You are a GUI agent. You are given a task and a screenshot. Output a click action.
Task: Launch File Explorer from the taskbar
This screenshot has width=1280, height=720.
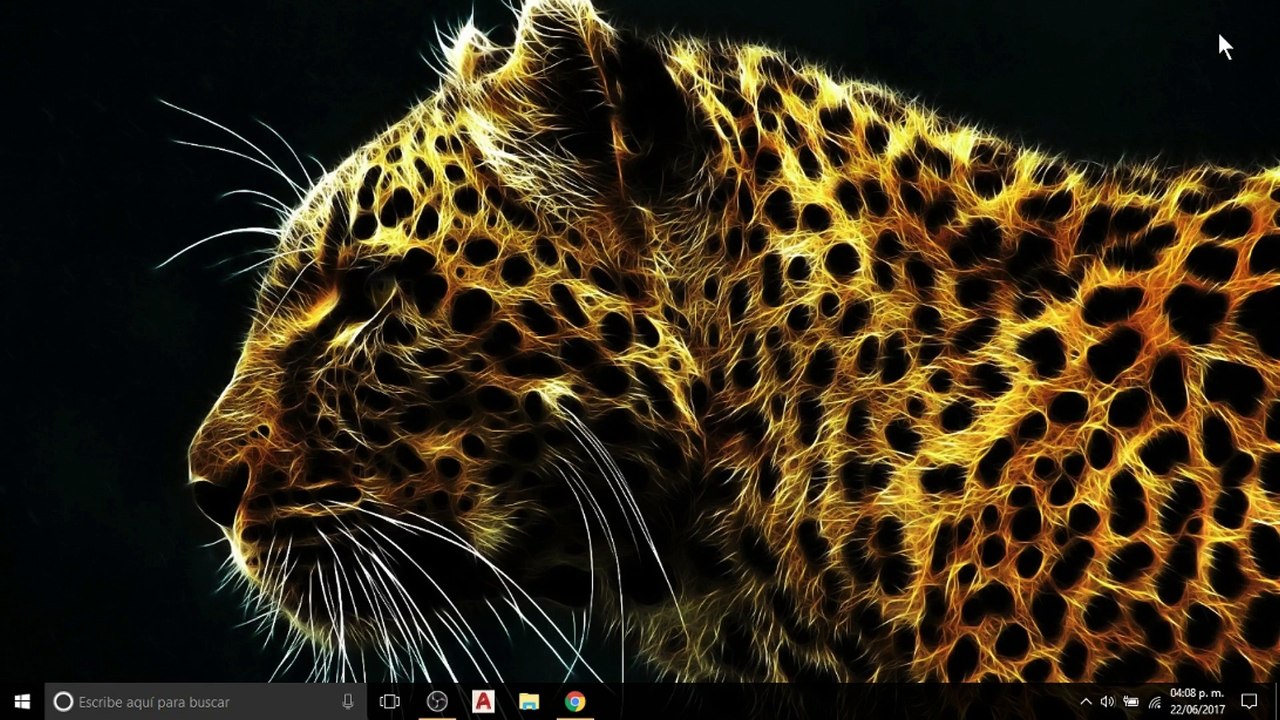pyautogui.click(x=529, y=702)
